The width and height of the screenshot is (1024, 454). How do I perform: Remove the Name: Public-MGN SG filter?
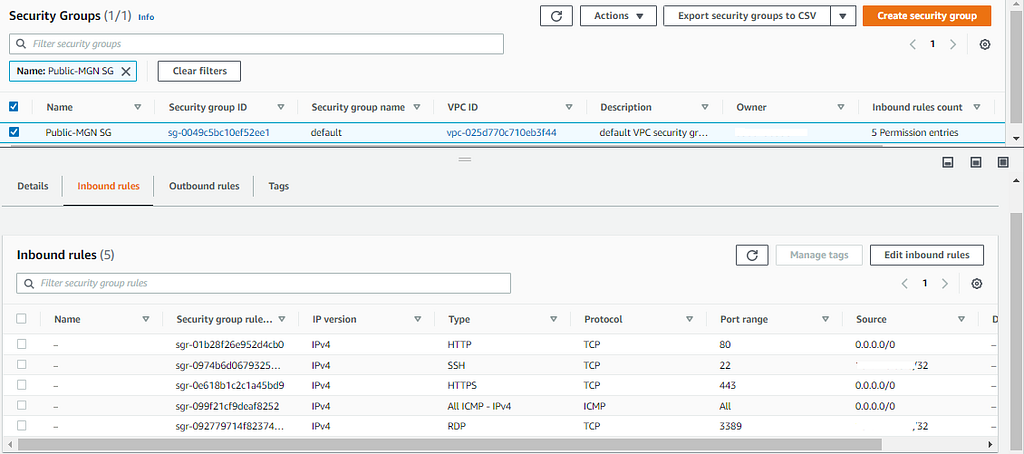click(x=126, y=71)
